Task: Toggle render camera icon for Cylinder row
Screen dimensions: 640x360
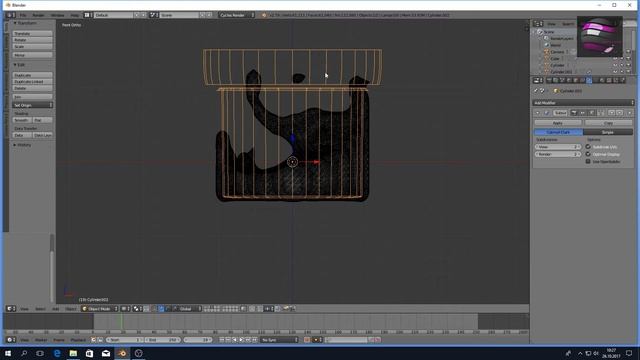Action: tap(629, 65)
